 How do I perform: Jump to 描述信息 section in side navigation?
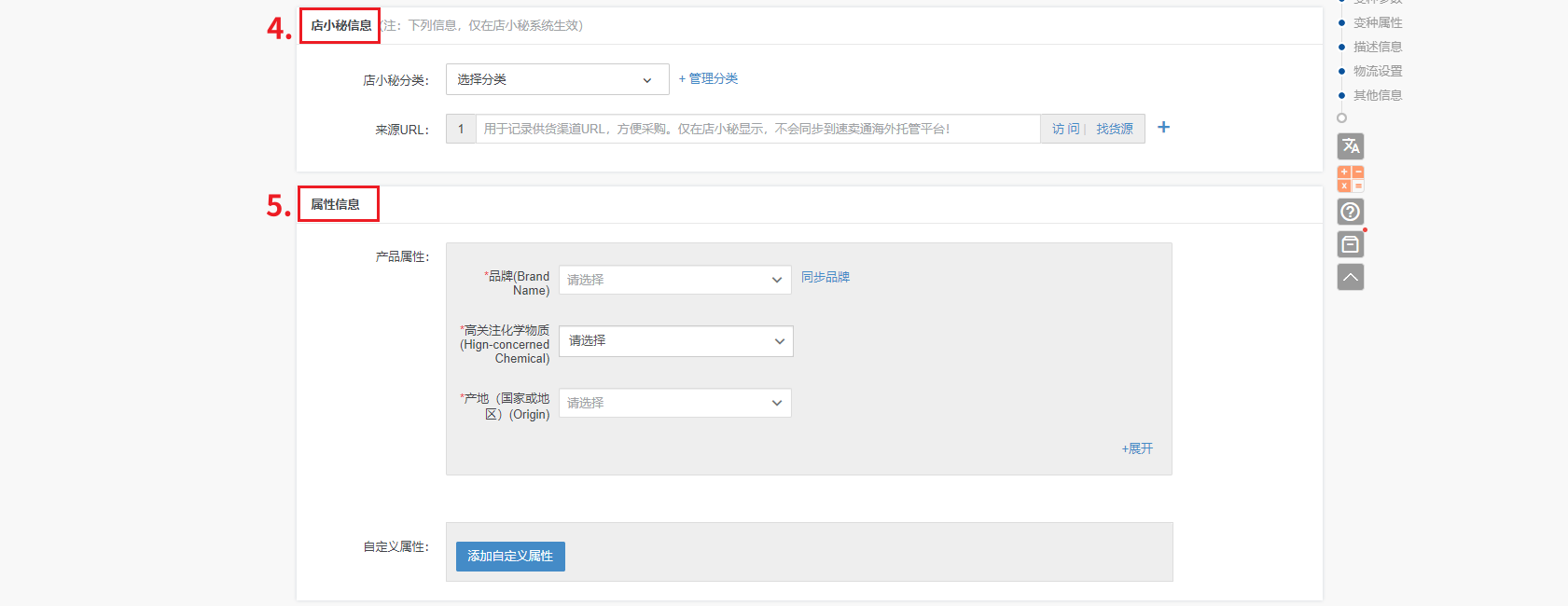pos(1378,47)
